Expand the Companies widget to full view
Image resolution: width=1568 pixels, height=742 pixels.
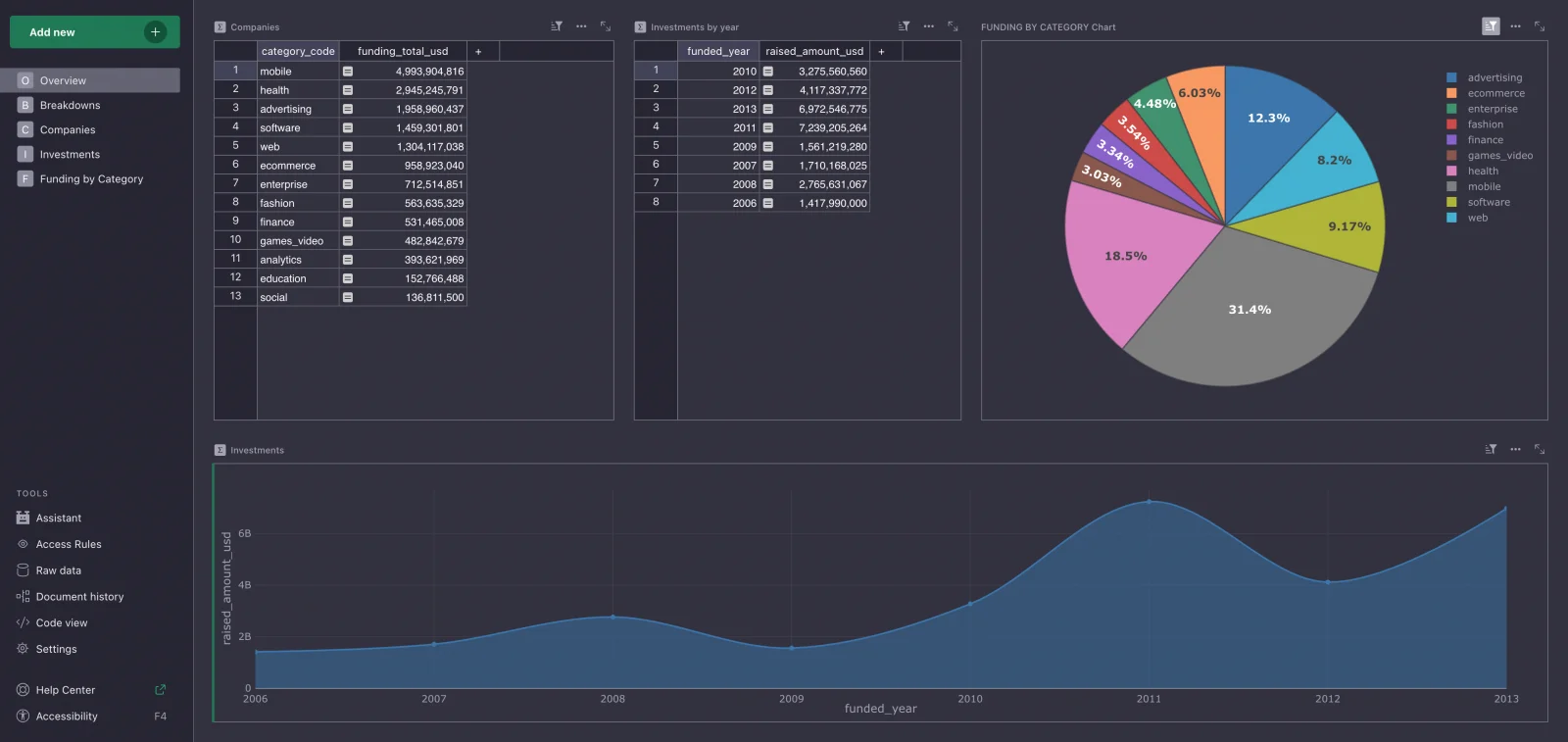(x=605, y=26)
